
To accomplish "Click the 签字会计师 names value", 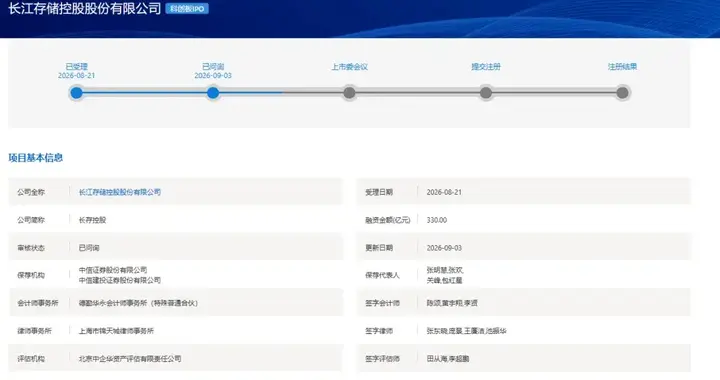I will (452, 303).
